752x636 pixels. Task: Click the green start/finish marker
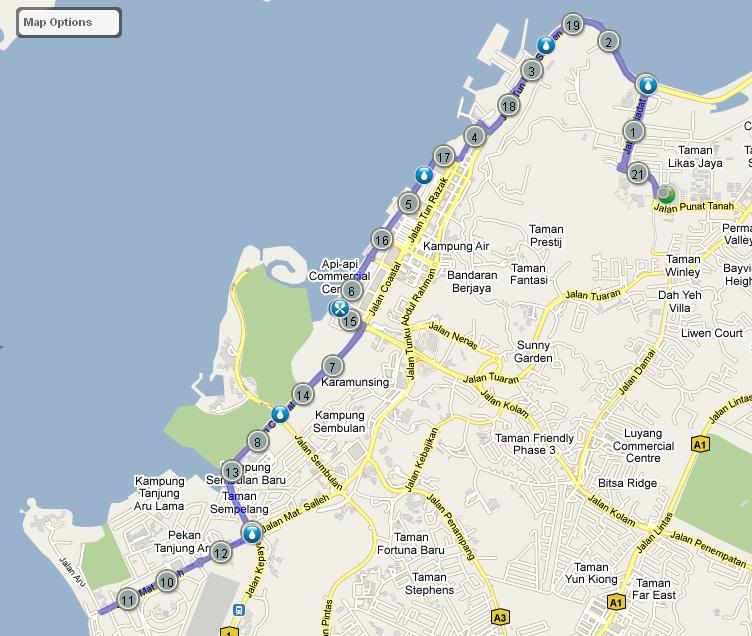665,194
